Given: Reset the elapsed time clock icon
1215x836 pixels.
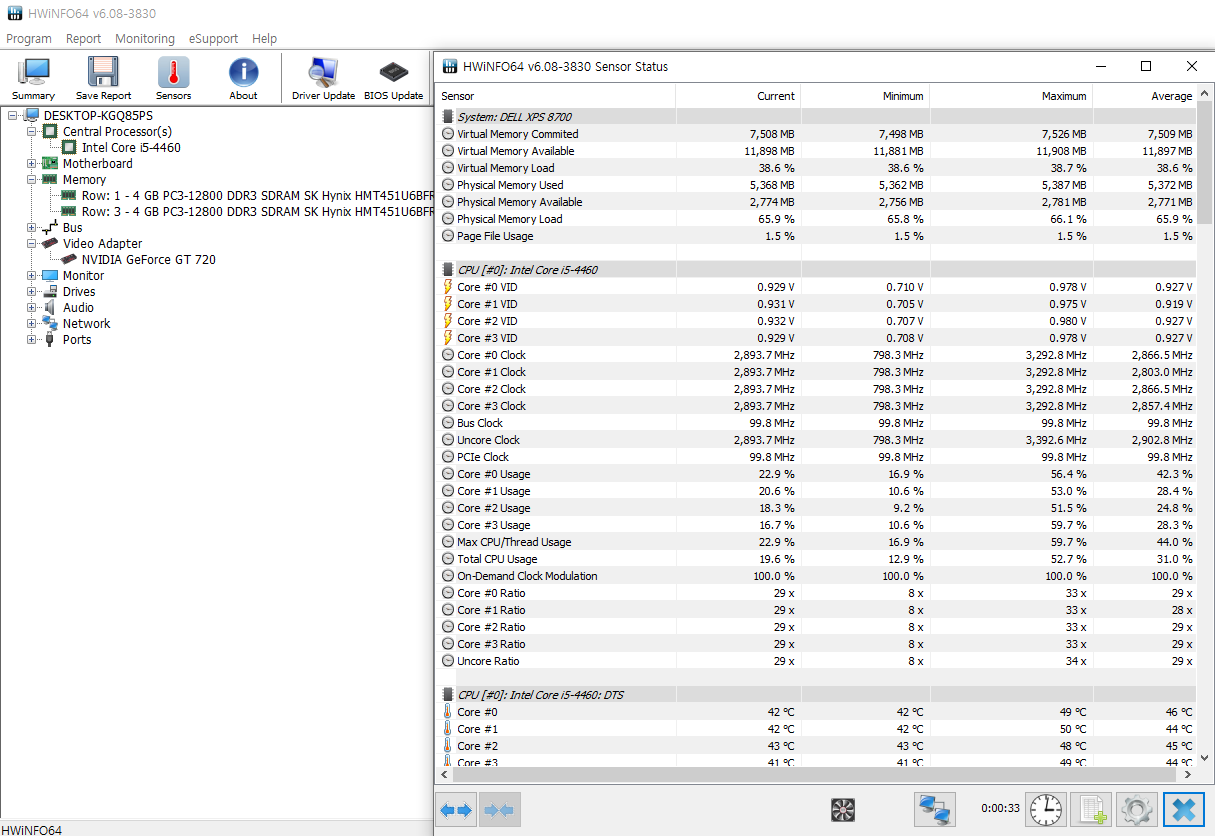Looking at the screenshot, I should point(1047,810).
